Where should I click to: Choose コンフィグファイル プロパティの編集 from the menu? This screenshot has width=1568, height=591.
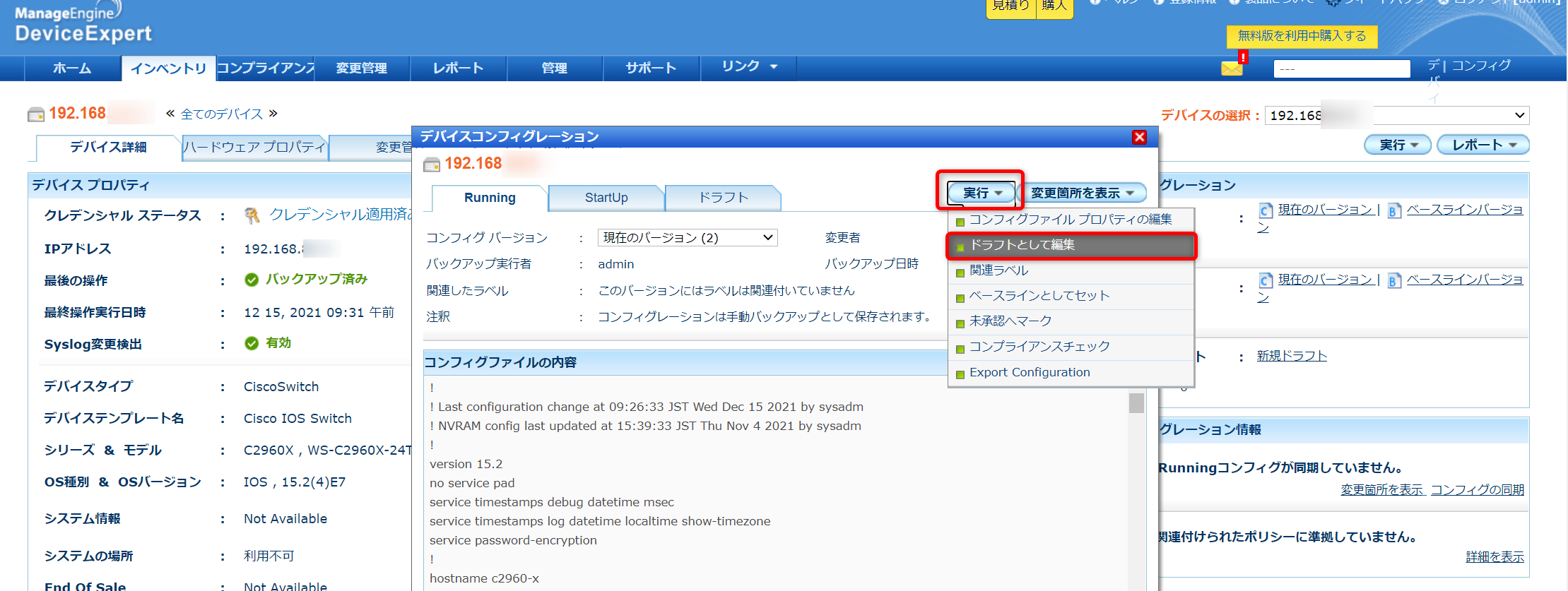[x=1071, y=220]
